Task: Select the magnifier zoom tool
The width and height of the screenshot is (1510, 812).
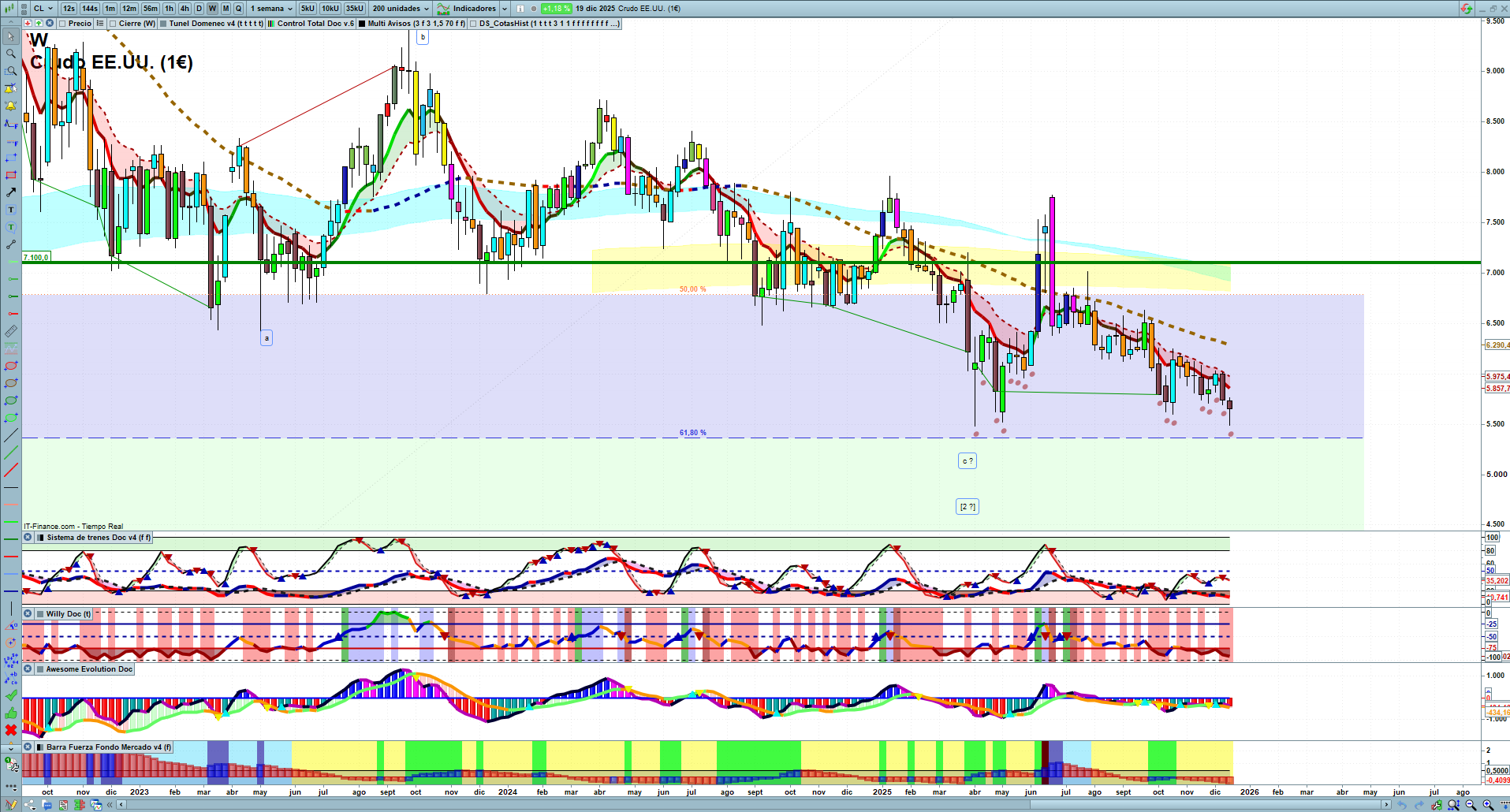Action: (11, 54)
